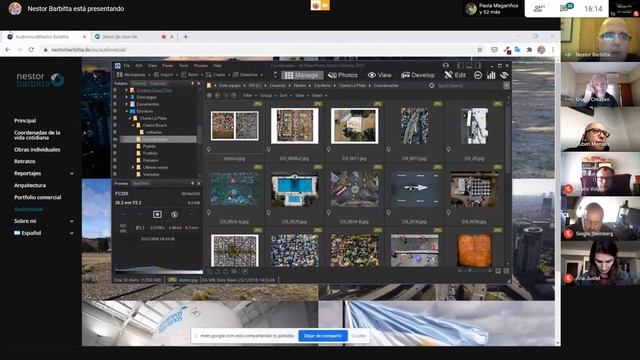Reload the page in Chrome
This screenshot has height=360, width=640.
click(31, 49)
